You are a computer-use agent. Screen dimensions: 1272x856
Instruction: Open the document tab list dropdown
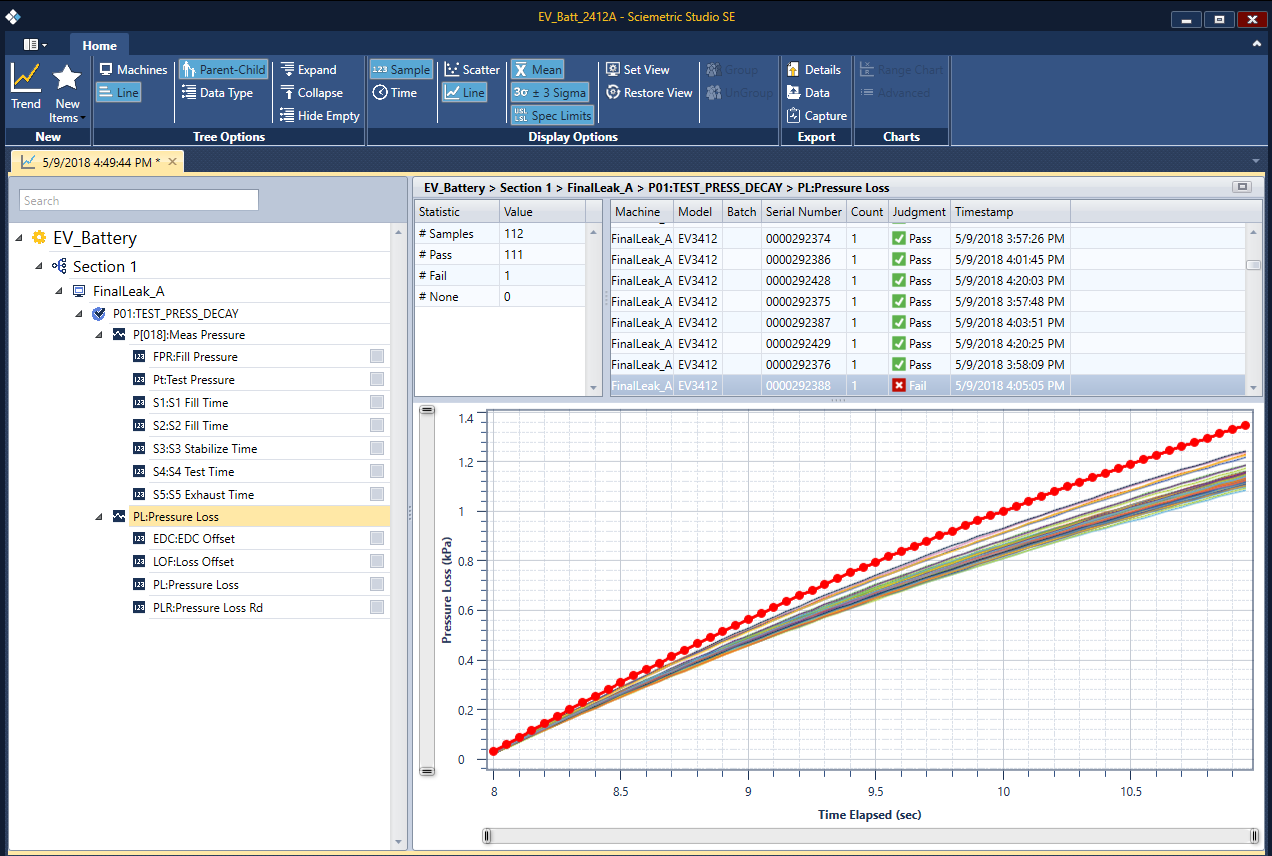pos(1256,161)
